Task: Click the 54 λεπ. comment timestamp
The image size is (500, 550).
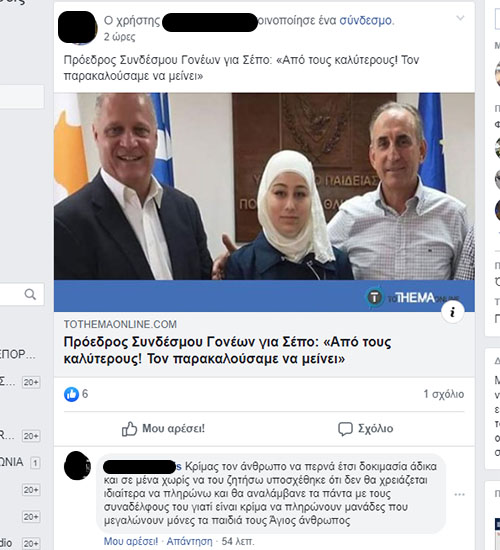Action: tap(238, 541)
